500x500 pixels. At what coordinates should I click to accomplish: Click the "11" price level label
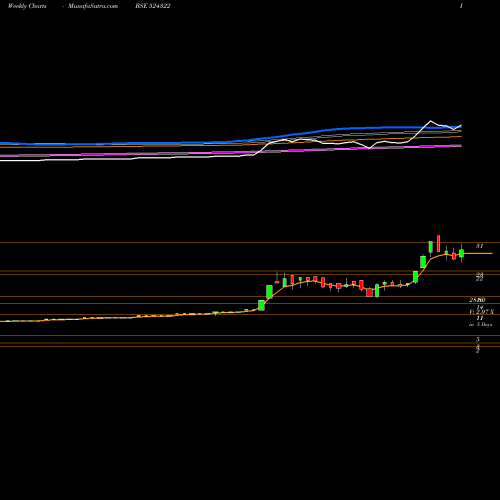tap(479, 318)
